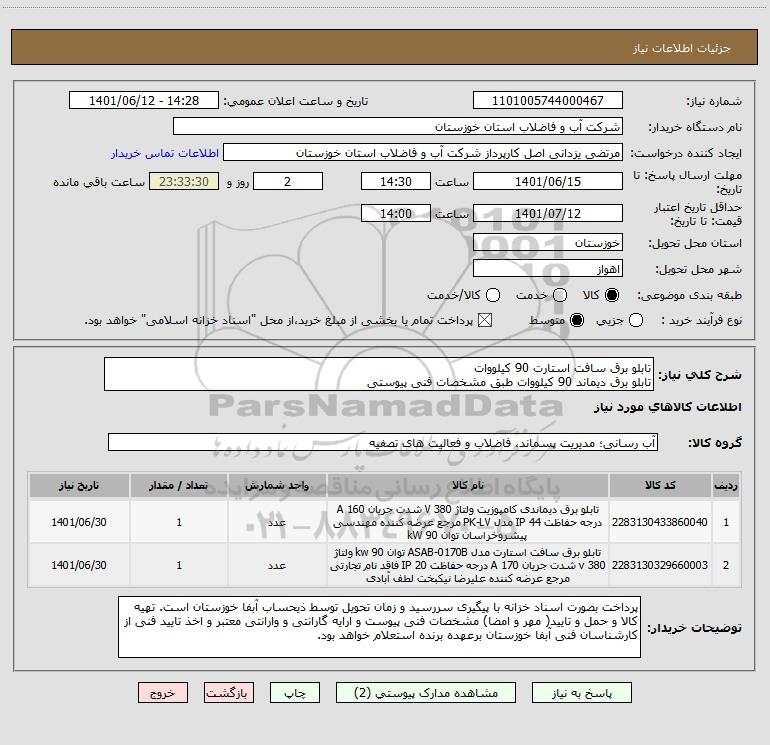Click the province field خوزستان
This screenshot has height=745, width=770.
click(x=548, y=243)
